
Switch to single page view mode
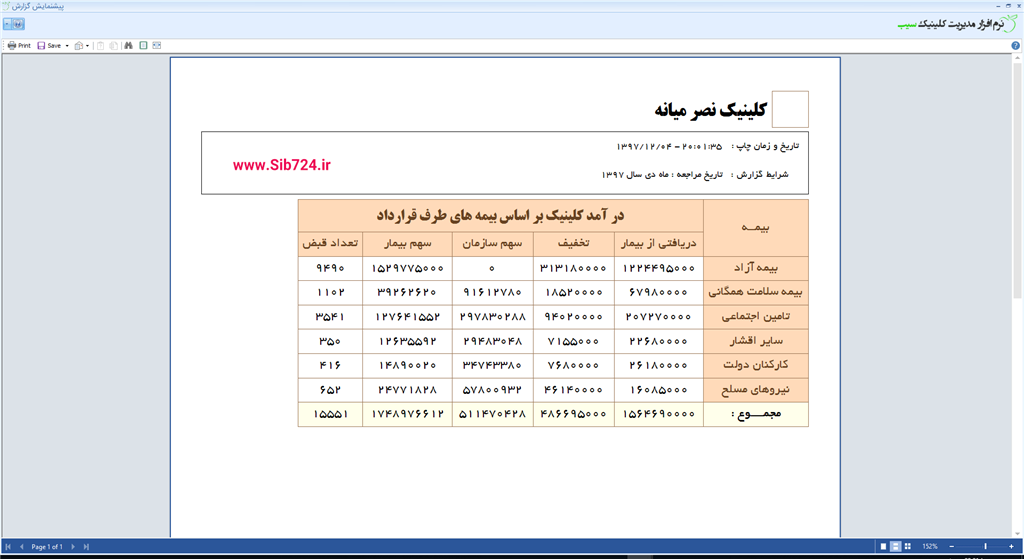click(883, 547)
